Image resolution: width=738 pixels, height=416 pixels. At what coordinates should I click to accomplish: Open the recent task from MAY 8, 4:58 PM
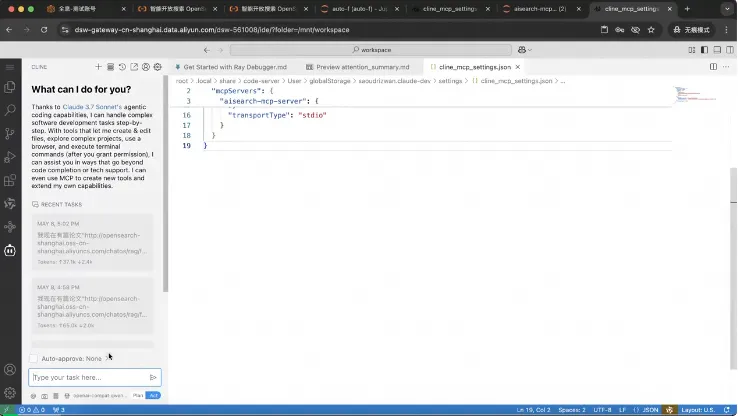(93, 306)
